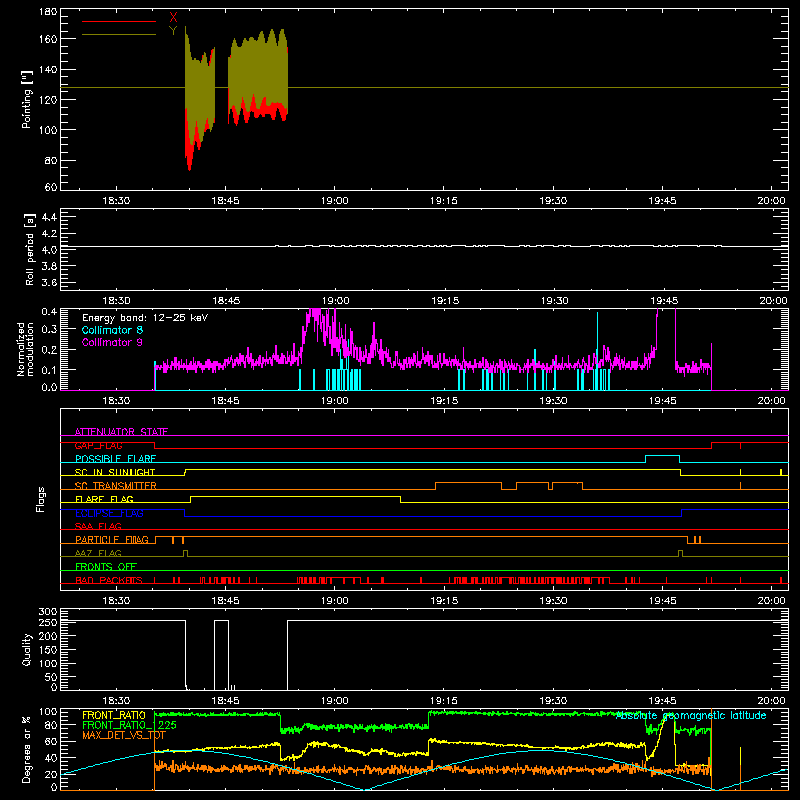Image resolution: width=800 pixels, height=800 pixels.
Task: Click the AAZ_FLAG label
Action: click(x=98, y=553)
